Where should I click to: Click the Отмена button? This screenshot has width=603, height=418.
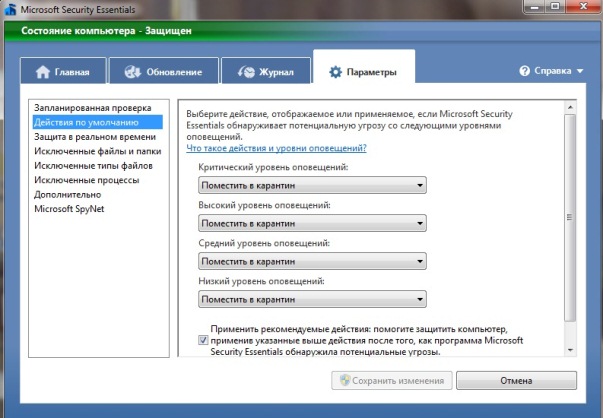pos(516,380)
